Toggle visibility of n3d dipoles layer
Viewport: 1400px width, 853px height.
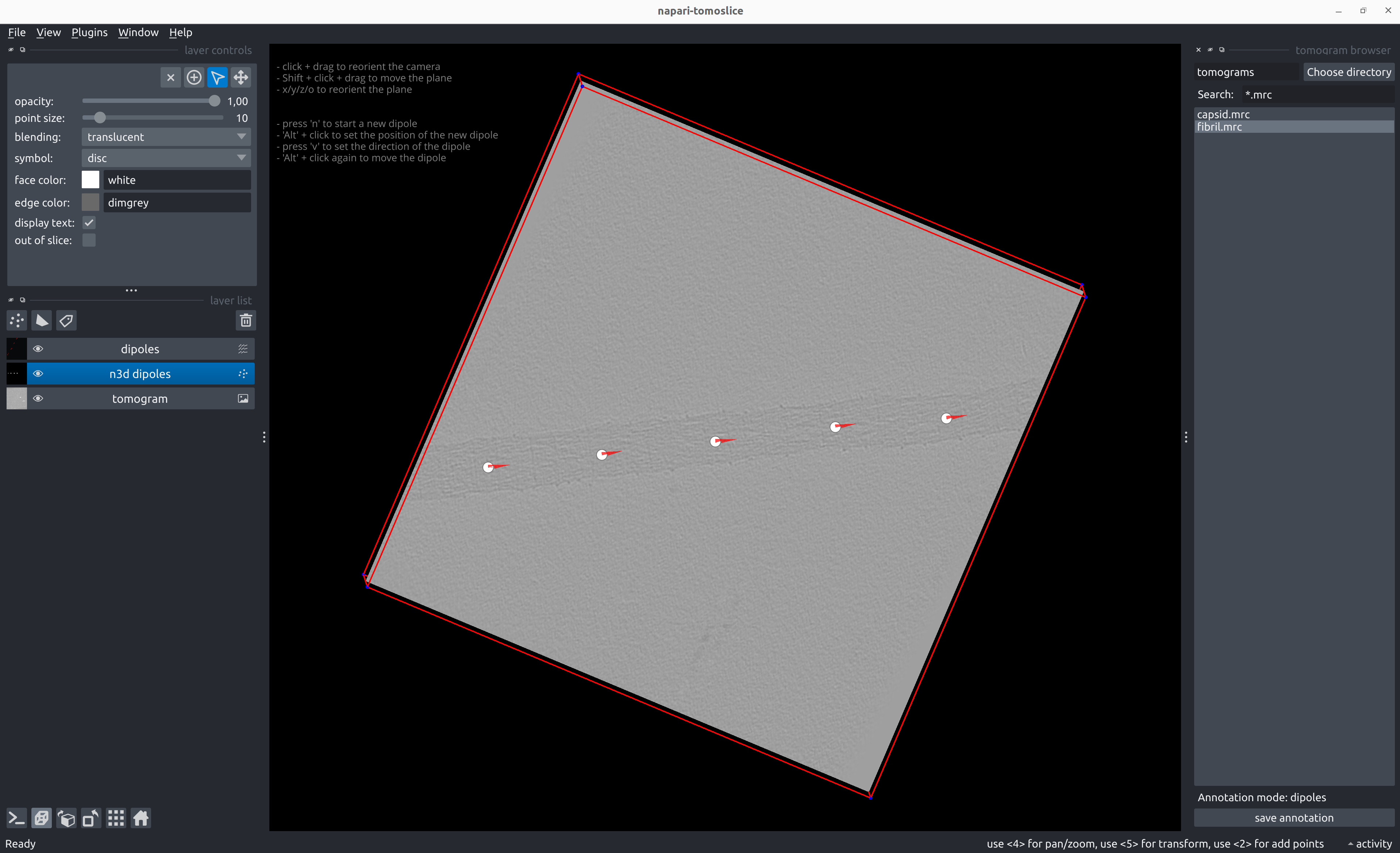(x=38, y=374)
